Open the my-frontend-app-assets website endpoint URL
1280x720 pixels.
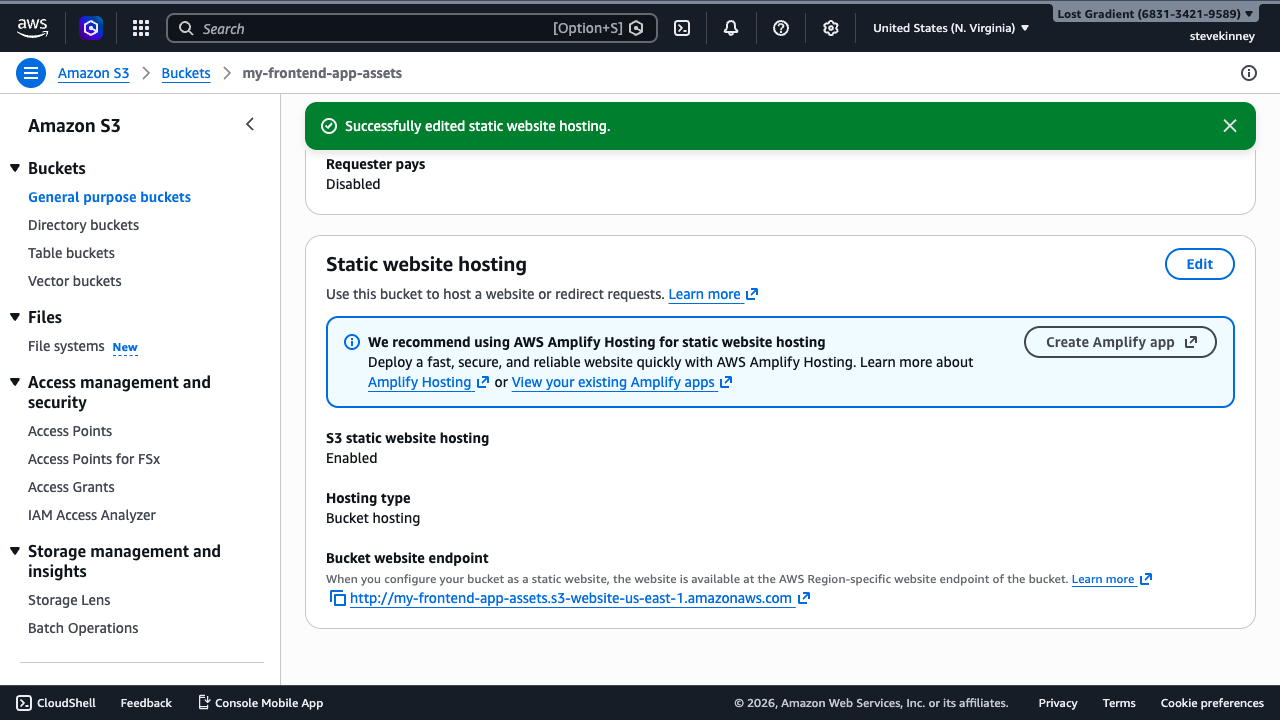coord(580,598)
